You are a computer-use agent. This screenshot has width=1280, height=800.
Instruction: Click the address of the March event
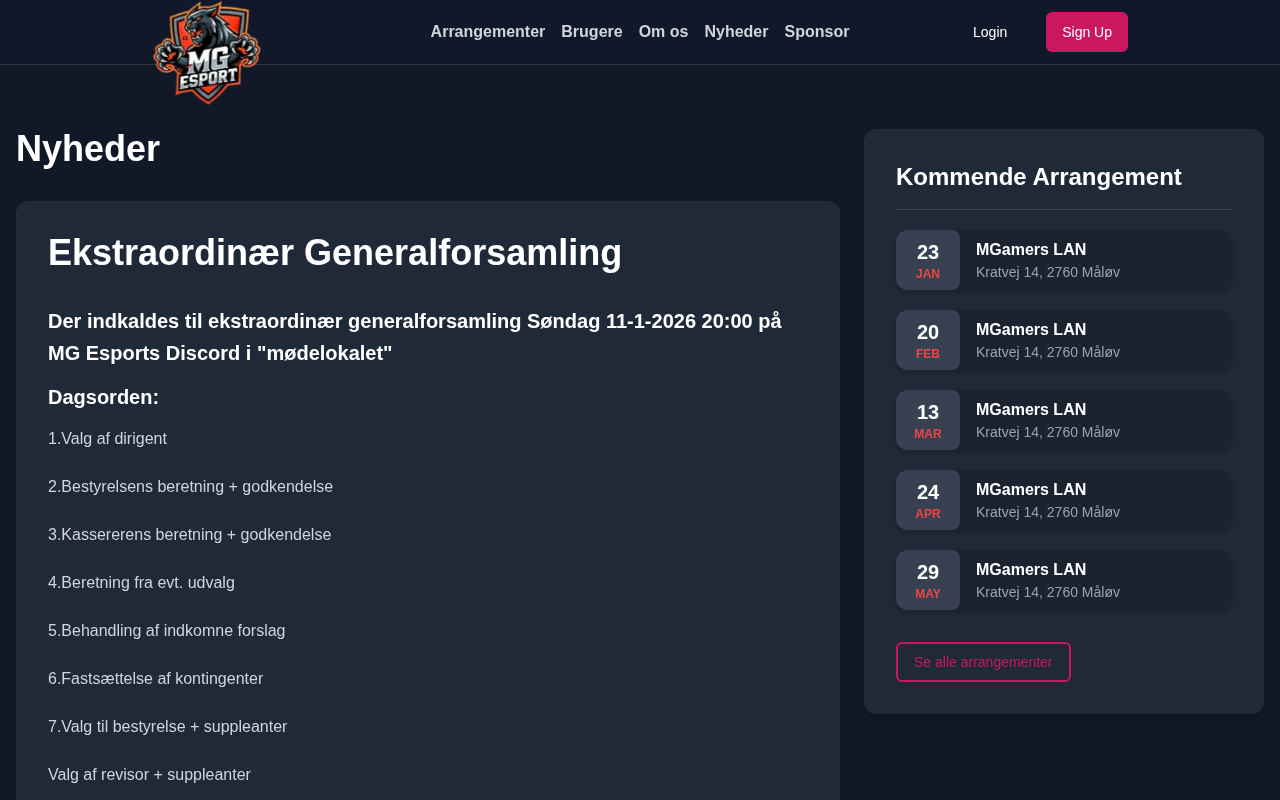click(1047, 432)
